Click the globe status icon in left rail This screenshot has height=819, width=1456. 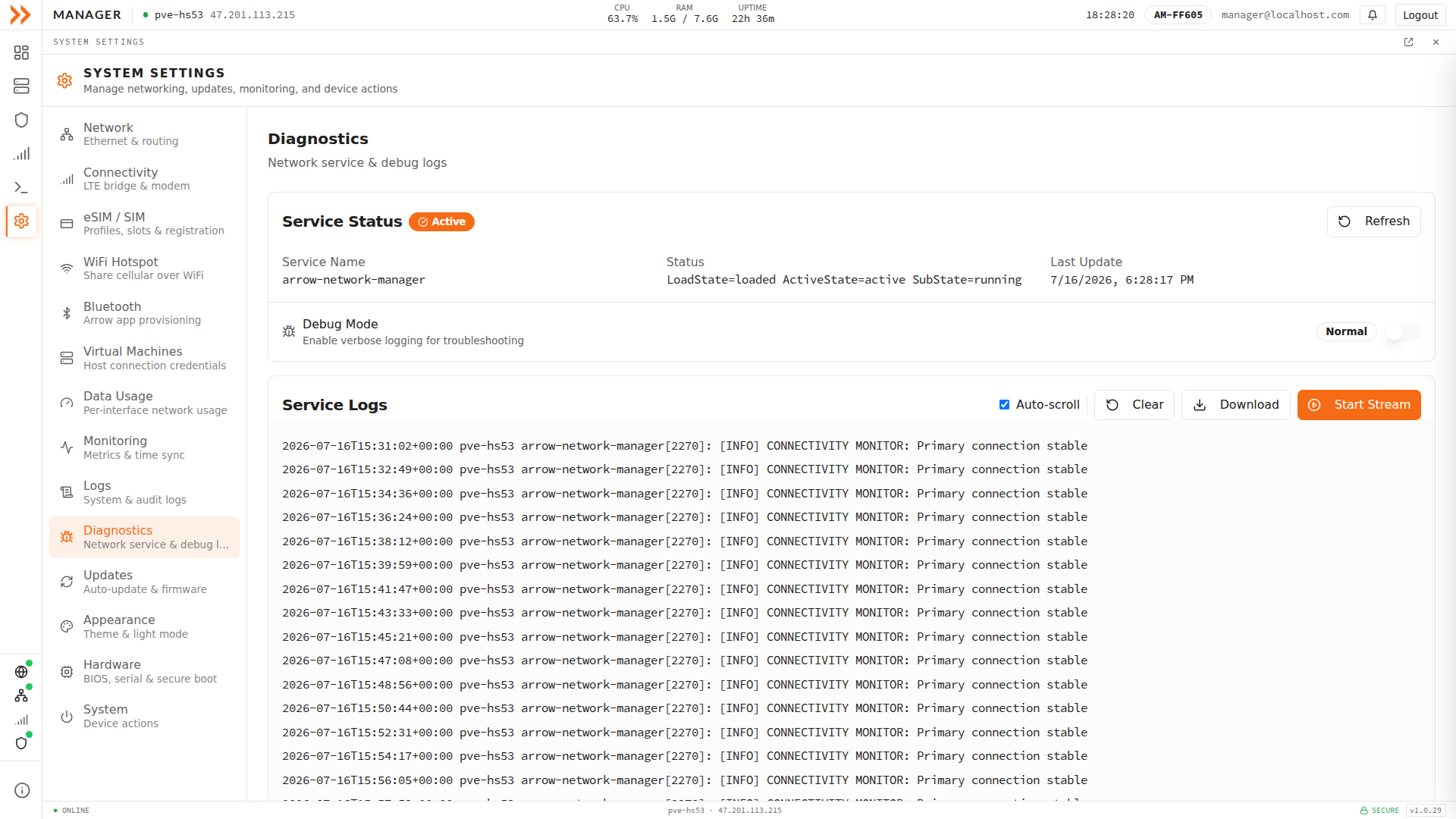coord(21,672)
